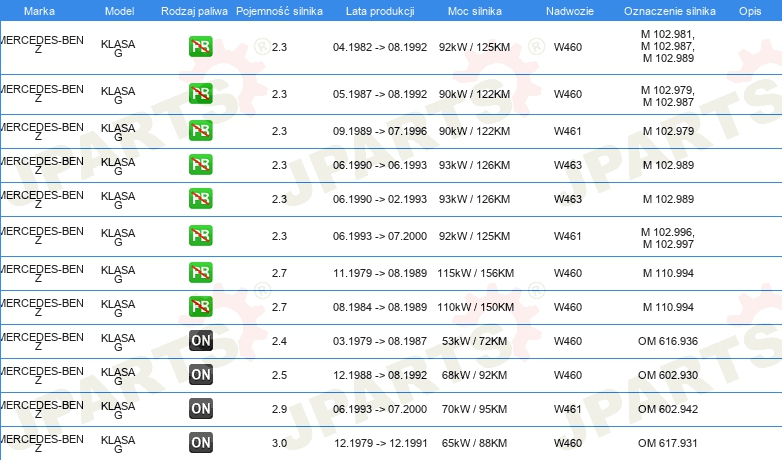Click PB icon in the 115kW / 156KM row
782x460 pixels.
coord(200,272)
